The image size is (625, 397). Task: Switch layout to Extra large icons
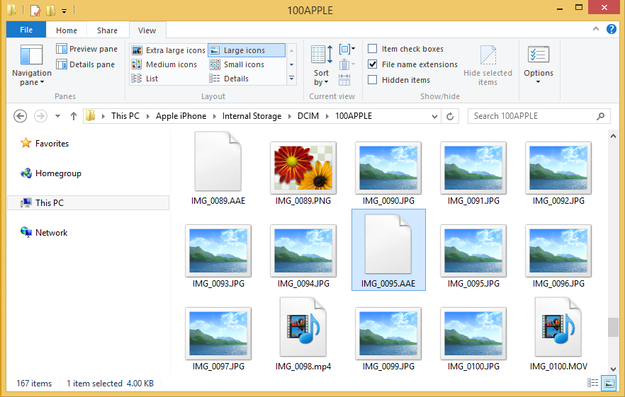click(168, 50)
